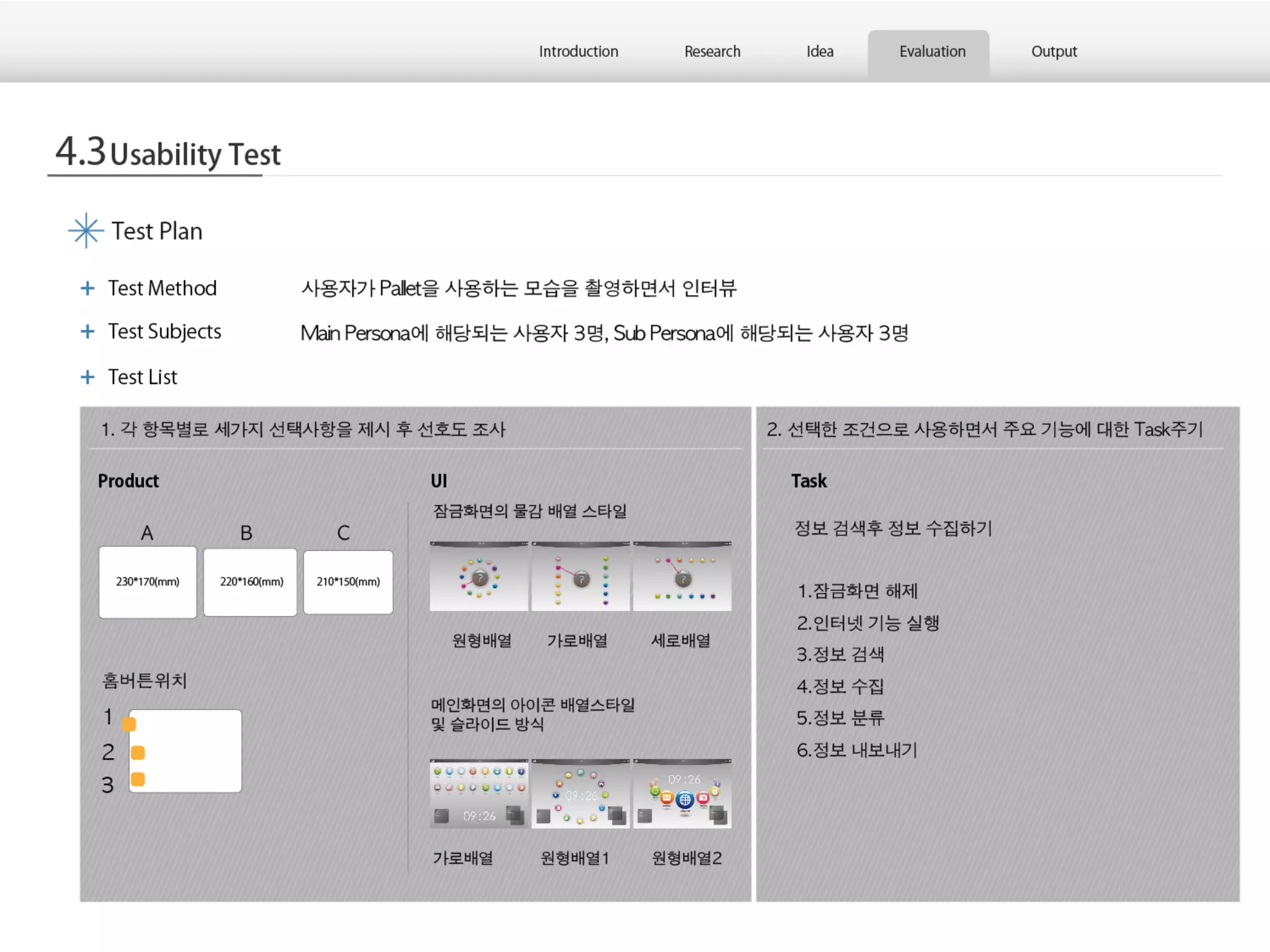Open the Introduction tab
This screenshot has height=952, width=1270.
coord(578,51)
